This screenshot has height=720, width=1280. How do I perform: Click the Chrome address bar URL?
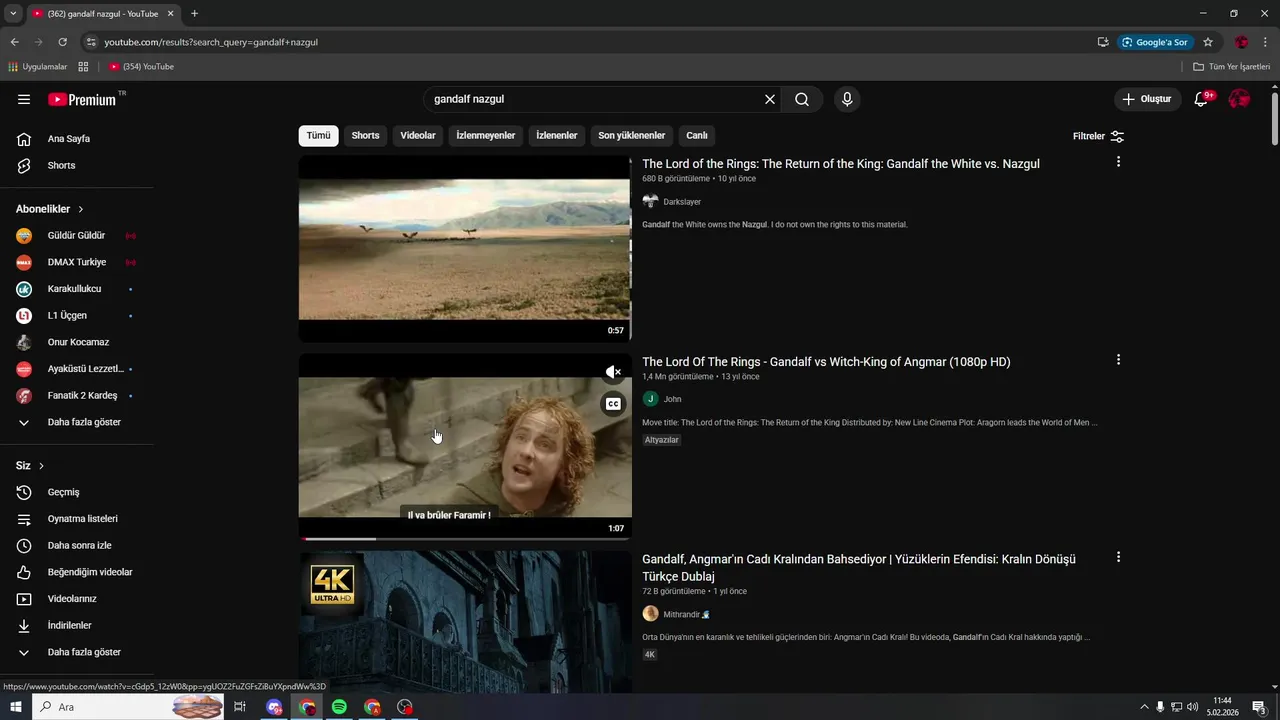211,42
